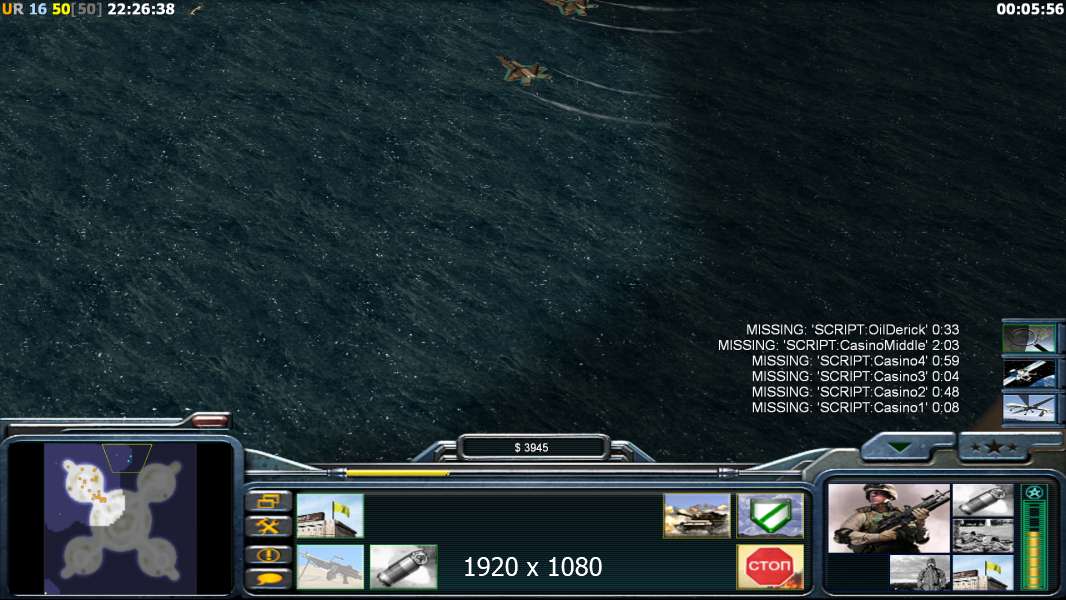1066x600 pixels.
Task: Click 'SCRIPT:CasinoMiddle' 2:03 timer text
Action: [838, 345]
